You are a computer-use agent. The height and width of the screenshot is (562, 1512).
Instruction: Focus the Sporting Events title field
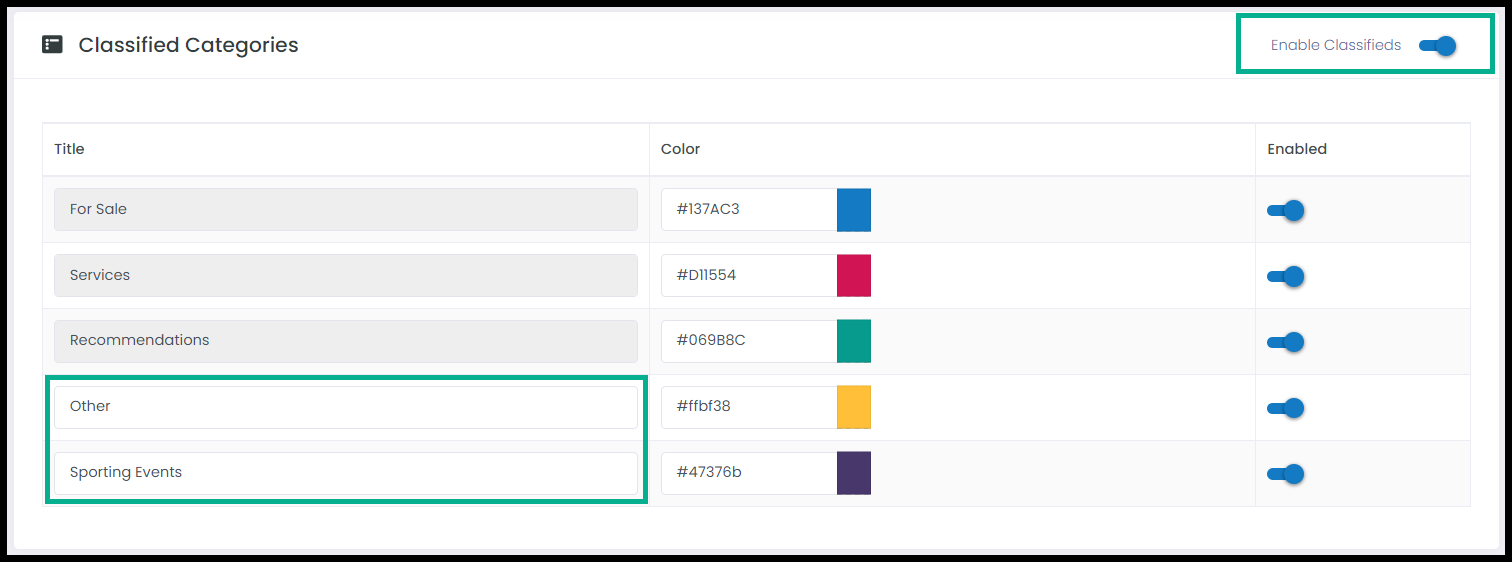tap(346, 473)
